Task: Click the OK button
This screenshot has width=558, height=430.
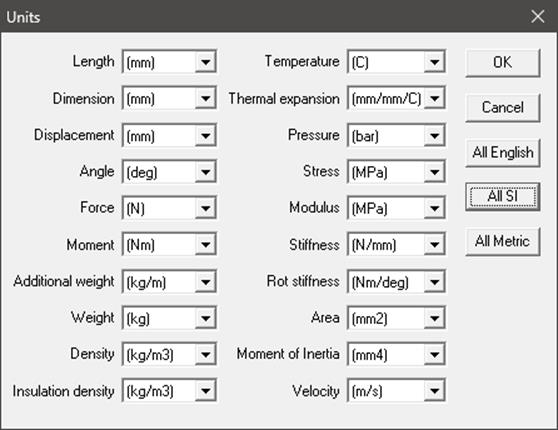Action: coord(502,63)
